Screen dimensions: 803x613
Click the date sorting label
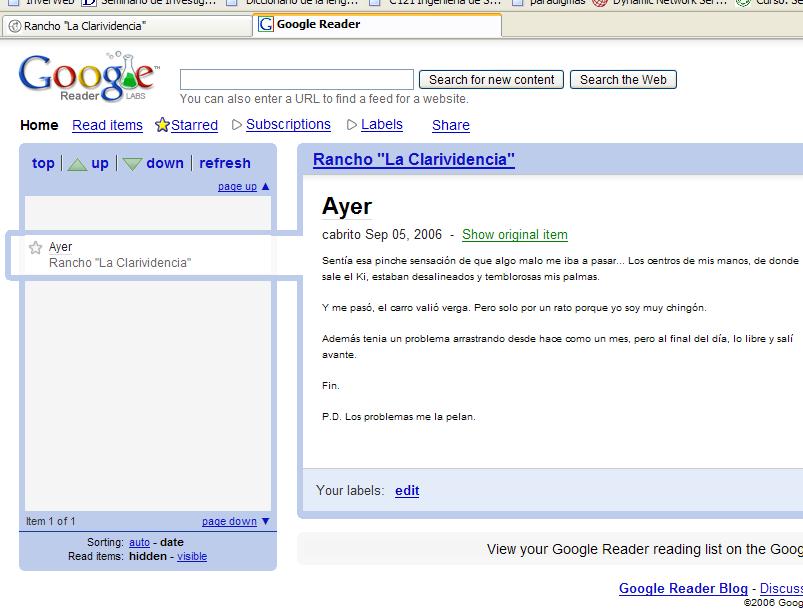click(172, 542)
